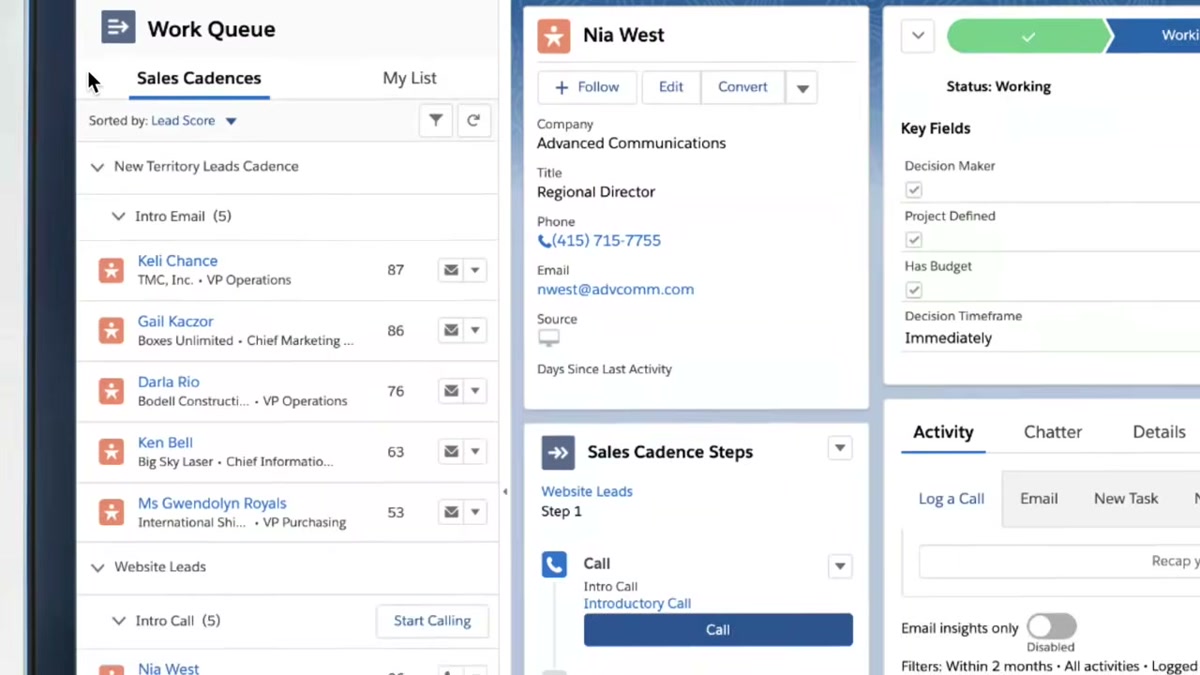Select the Email activity tab
Viewport: 1200px width, 675px height.
pos(1039,498)
